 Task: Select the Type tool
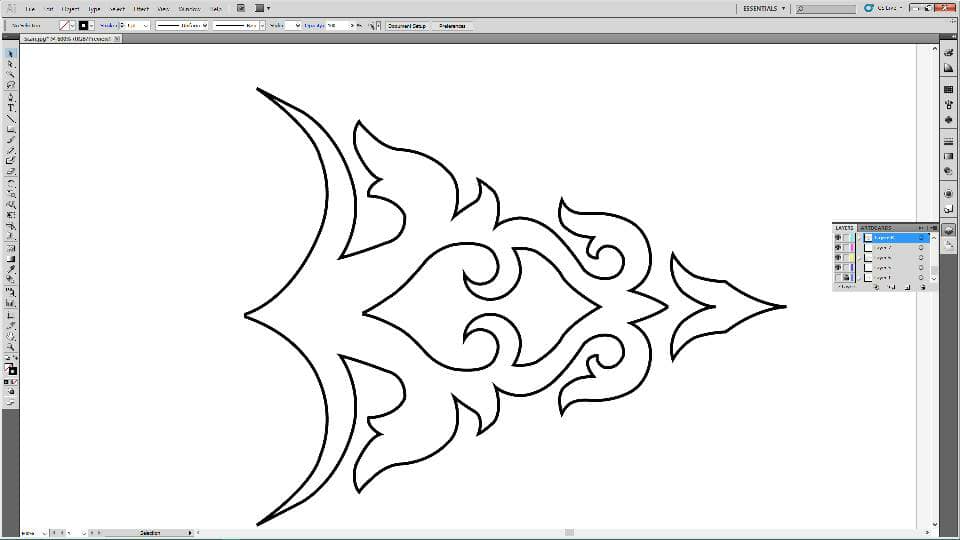(x=10, y=108)
